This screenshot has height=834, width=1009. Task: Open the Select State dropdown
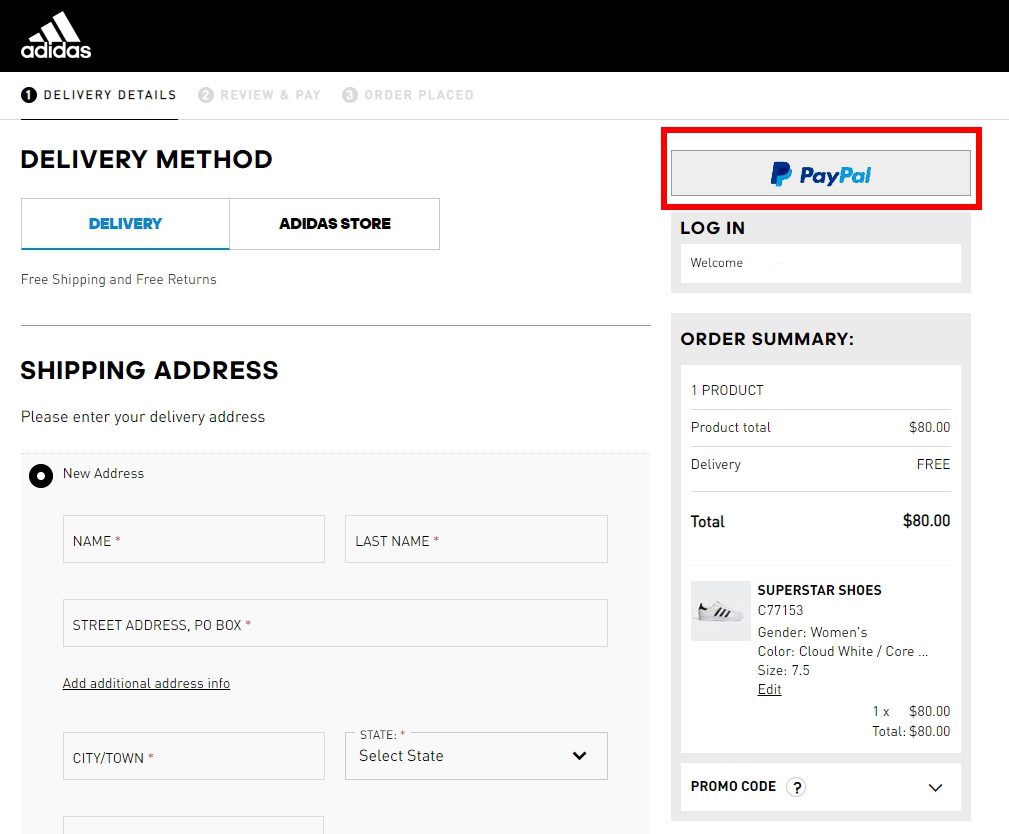[476, 756]
